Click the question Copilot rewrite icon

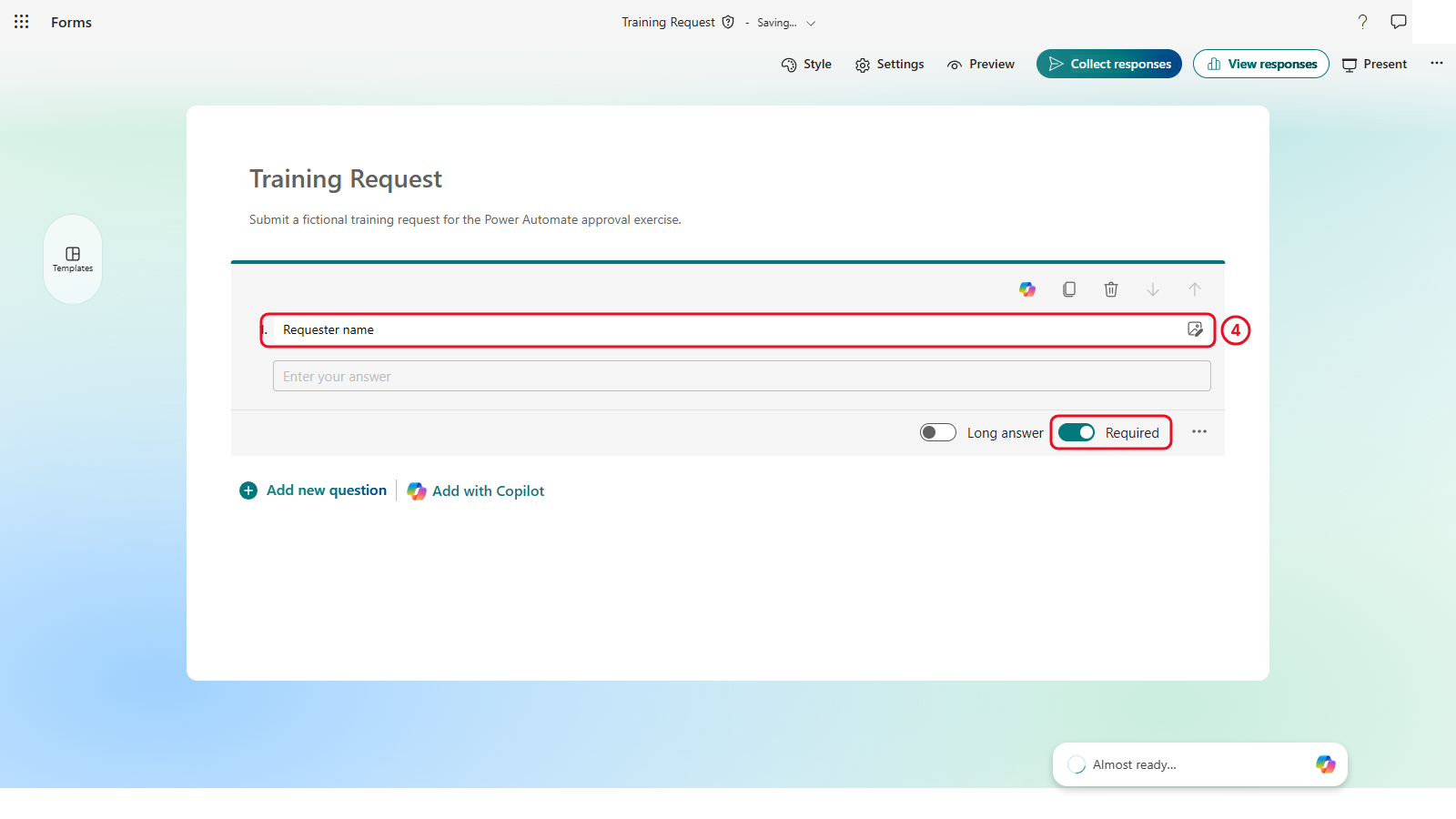1027,289
